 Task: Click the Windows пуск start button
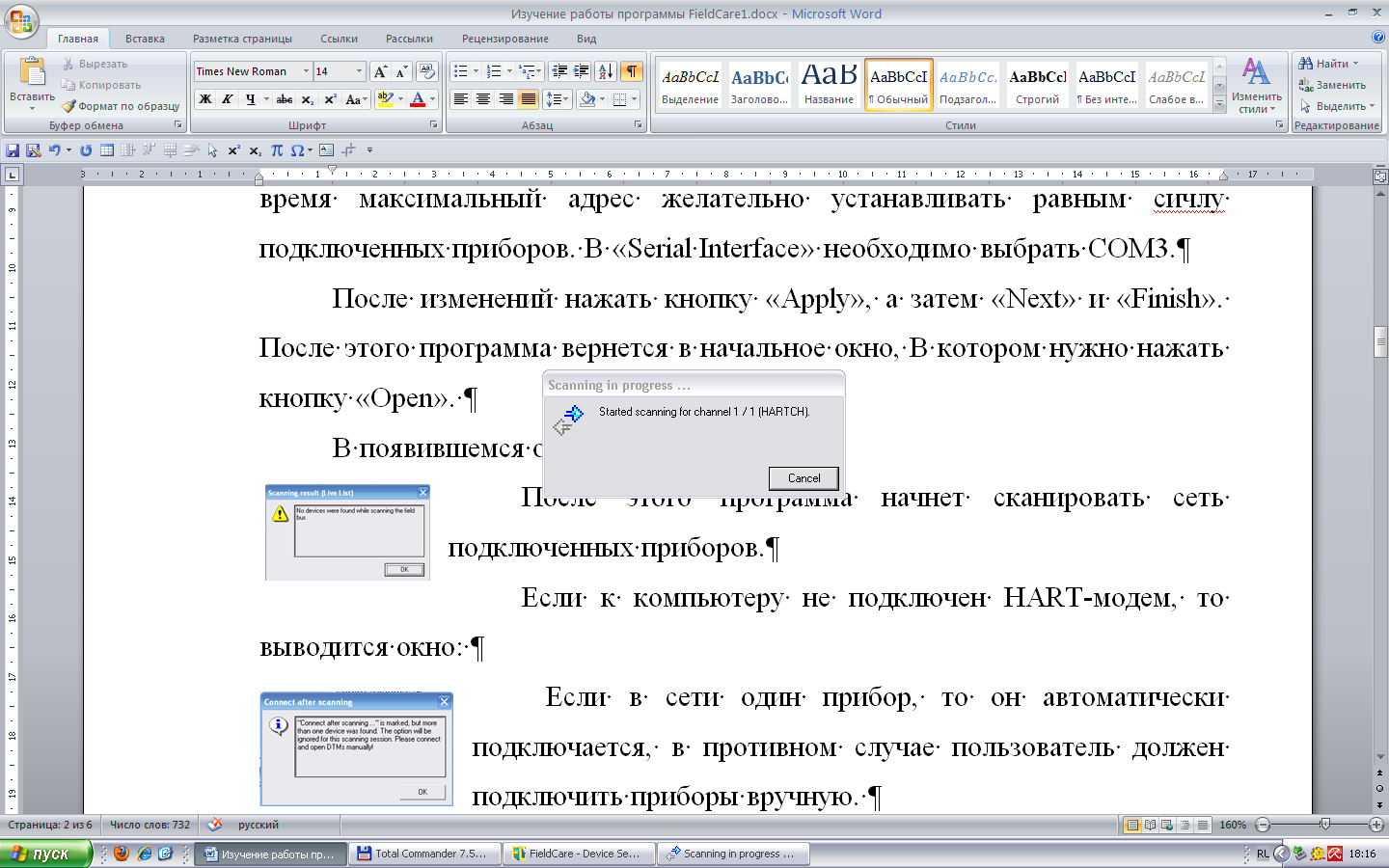pyautogui.click(x=47, y=854)
